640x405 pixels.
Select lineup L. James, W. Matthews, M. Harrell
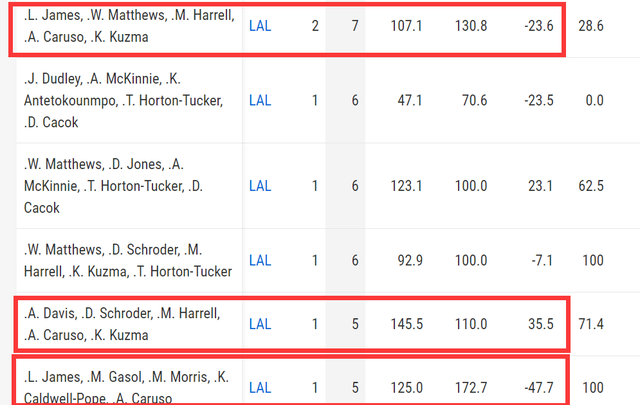pos(129,26)
